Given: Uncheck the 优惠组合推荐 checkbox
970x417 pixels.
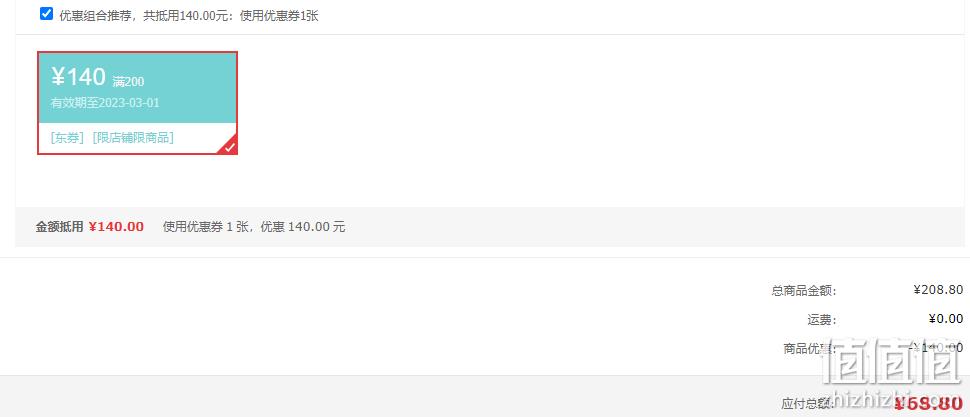Looking at the screenshot, I should point(46,14).
